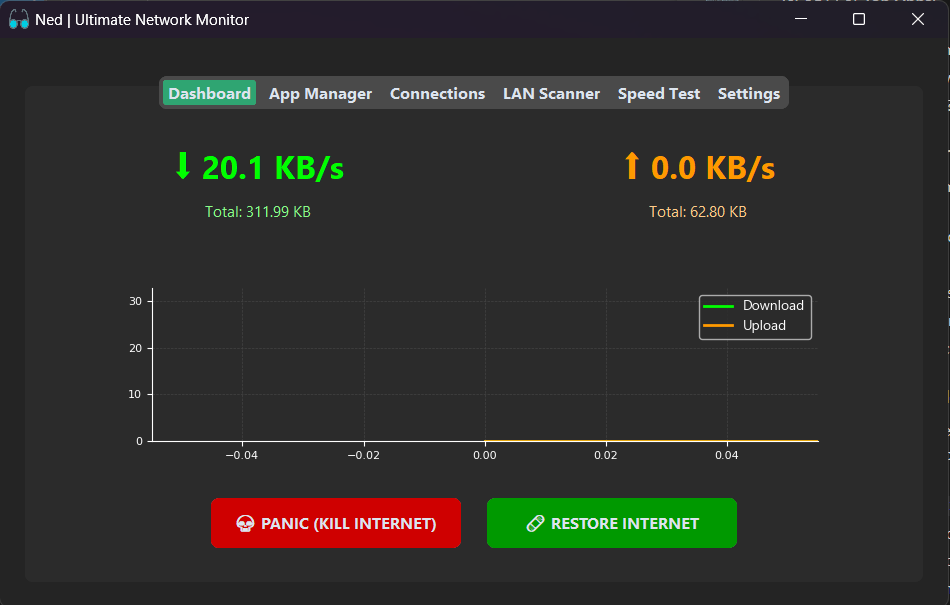The width and height of the screenshot is (950, 605).
Task: Open the LAN Scanner tab
Action: (551, 93)
